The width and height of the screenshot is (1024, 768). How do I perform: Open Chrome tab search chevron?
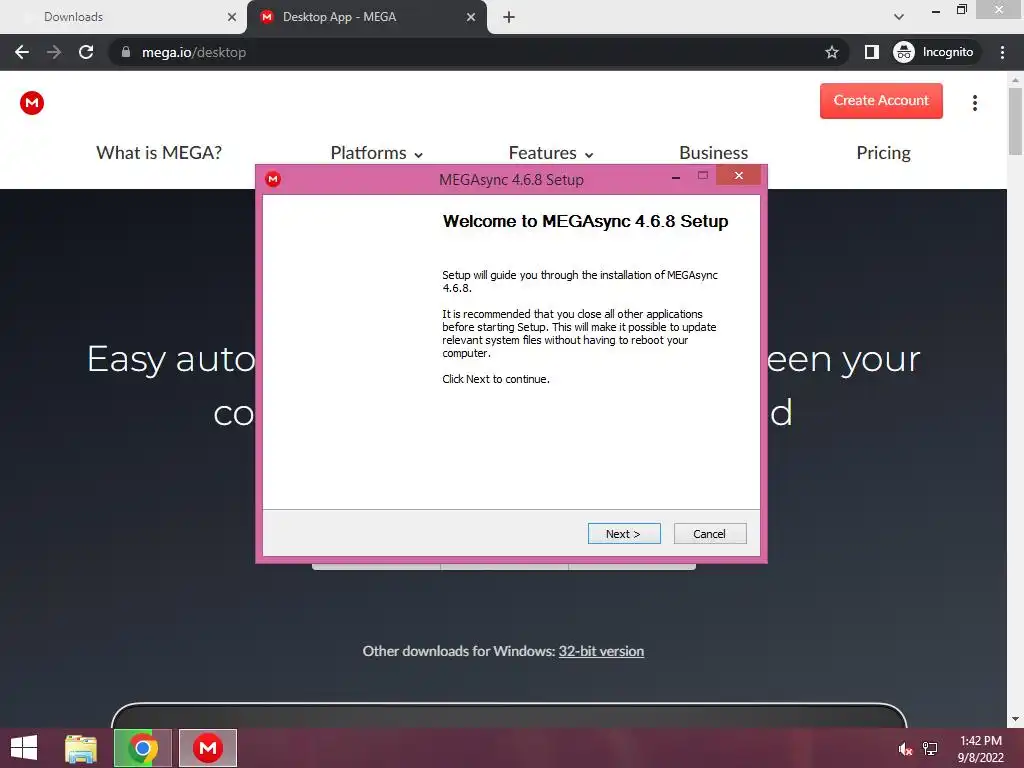point(899,17)
